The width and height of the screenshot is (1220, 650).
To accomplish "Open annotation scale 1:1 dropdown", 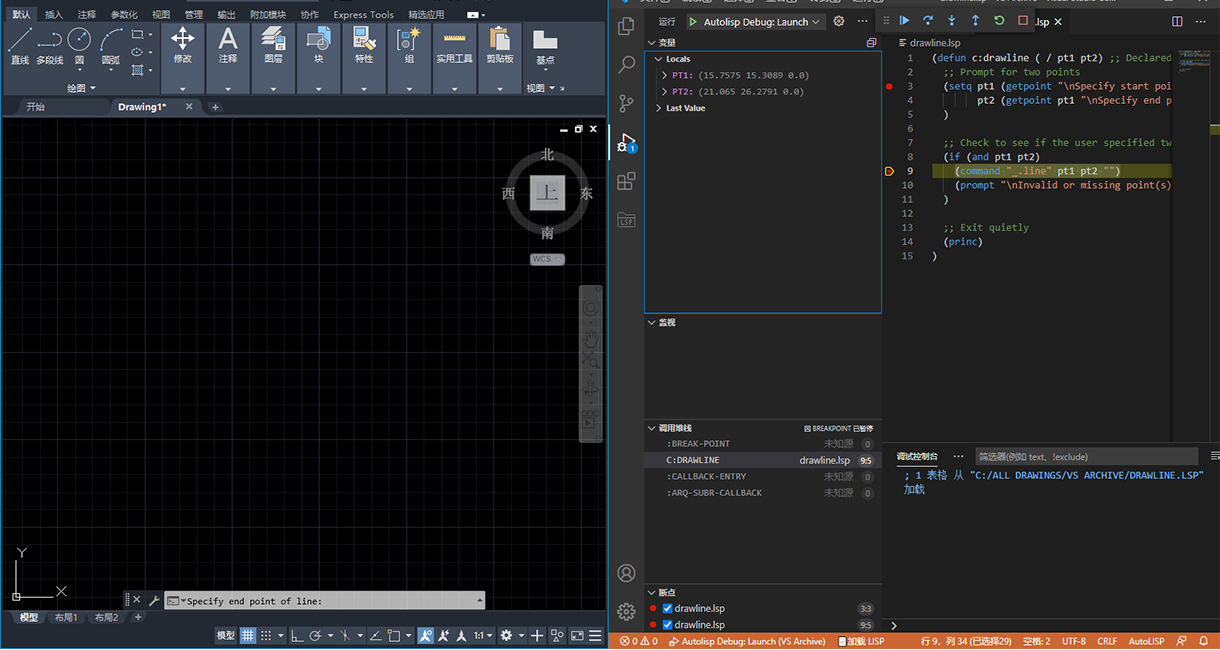I will click(484, 635).
